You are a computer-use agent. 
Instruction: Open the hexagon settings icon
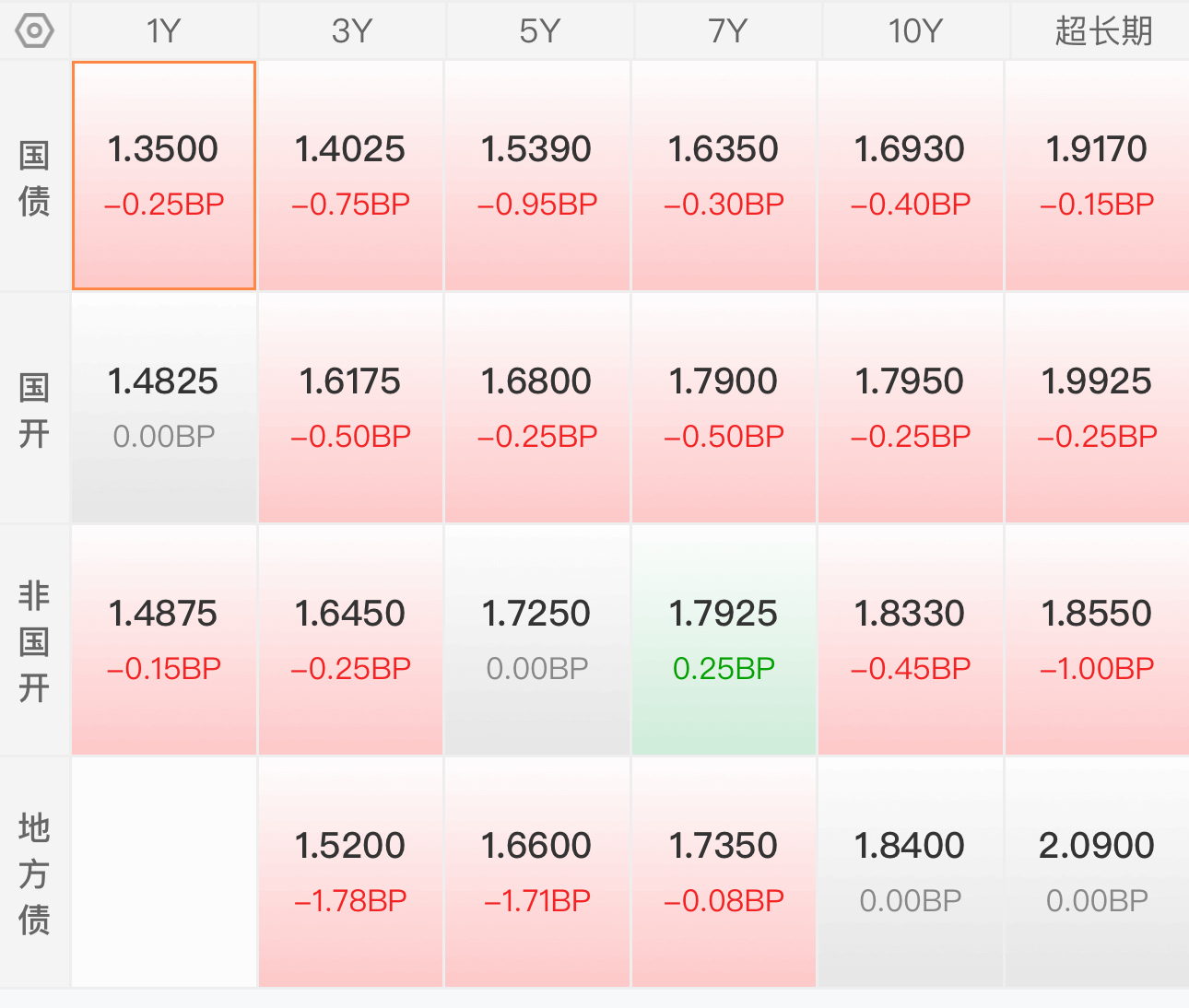coord(35,31)
